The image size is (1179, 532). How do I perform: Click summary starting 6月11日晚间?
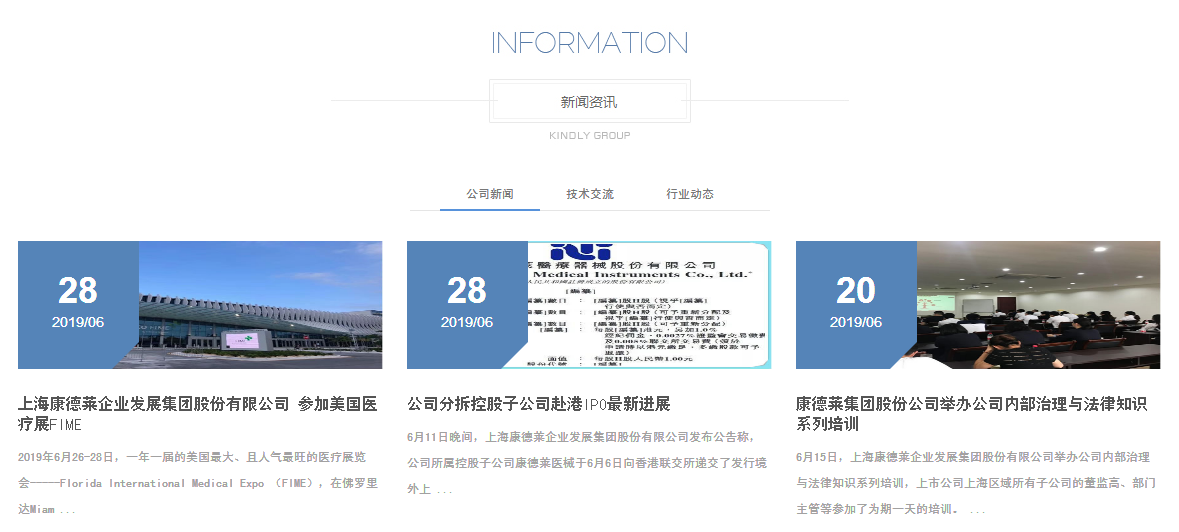[x=586, y=464]
